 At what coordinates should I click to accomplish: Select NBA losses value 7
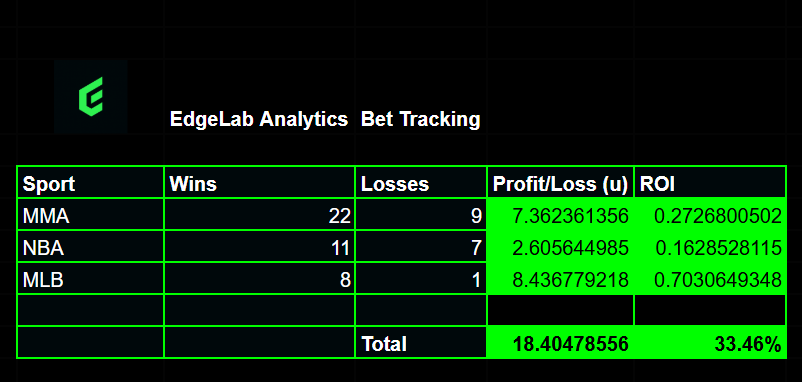[x=421, y=247]
